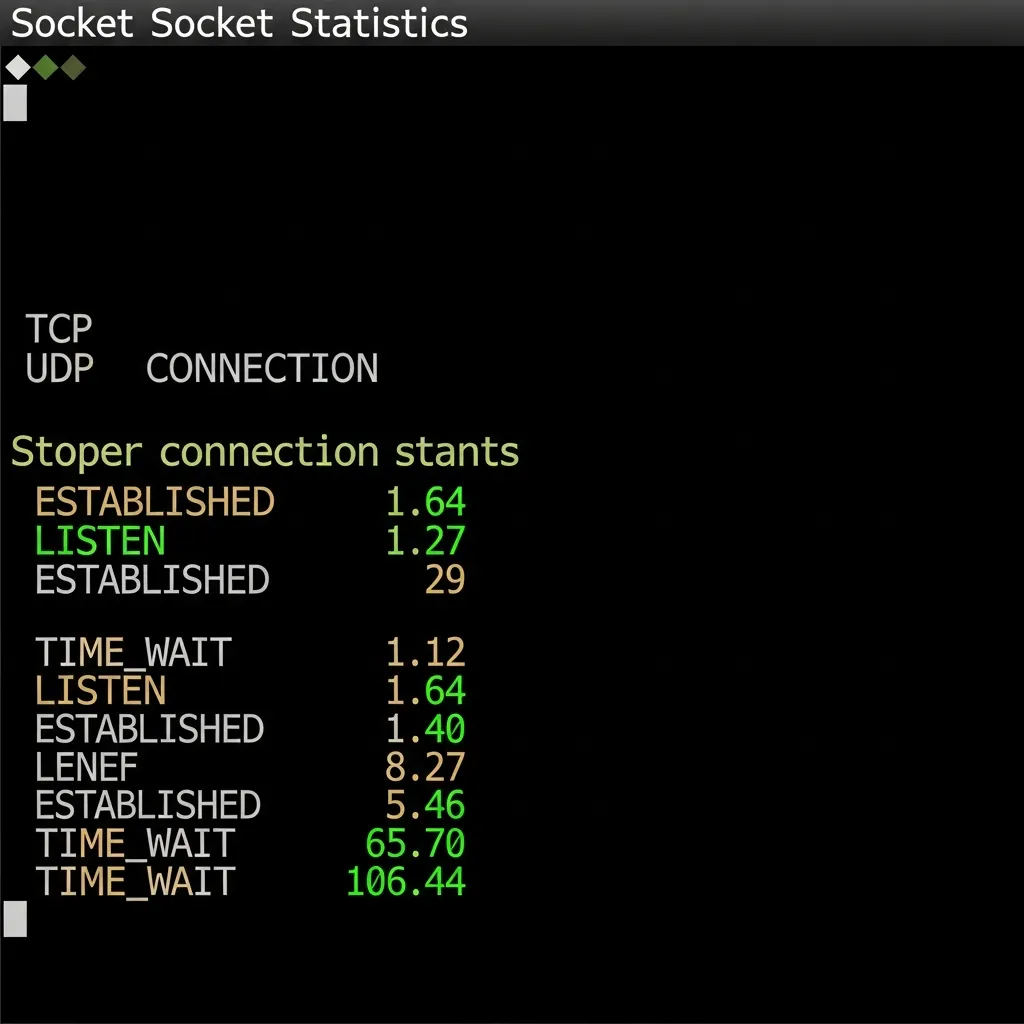1024x1024 pixels.
Task: Select the green diamond status icon
Action: (44, 66)
